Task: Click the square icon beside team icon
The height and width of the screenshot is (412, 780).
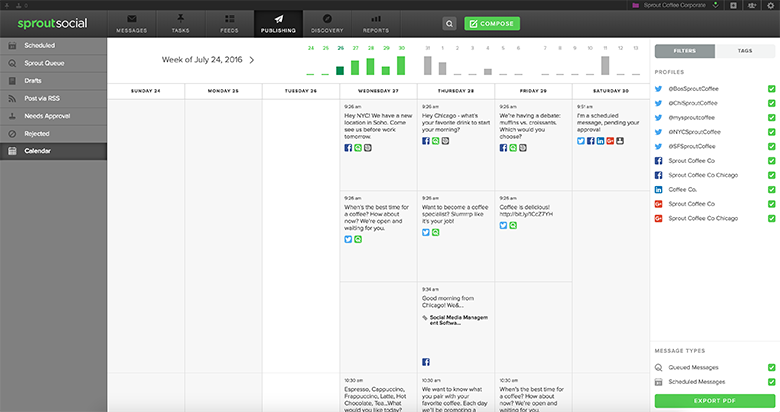Action: (x=733, y=5)
